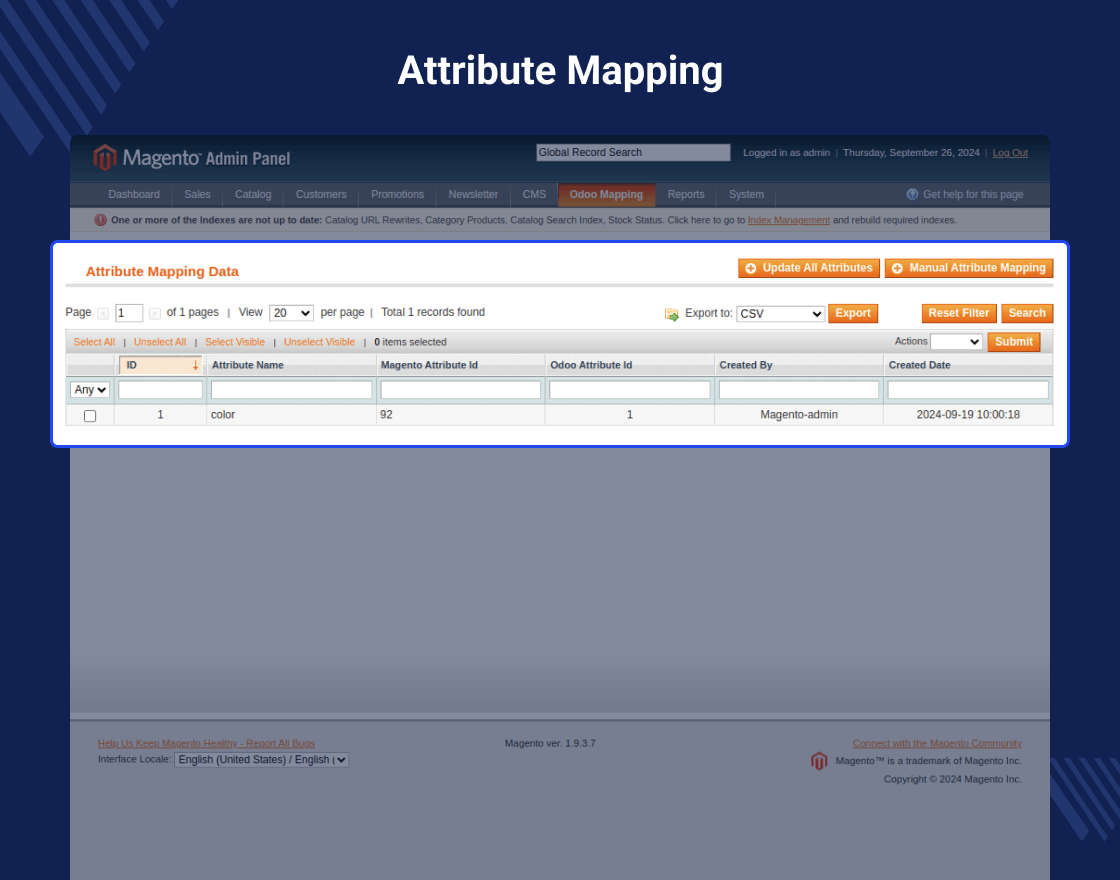
Task: Open the Customers menu
Action: [x=321, y=194]
